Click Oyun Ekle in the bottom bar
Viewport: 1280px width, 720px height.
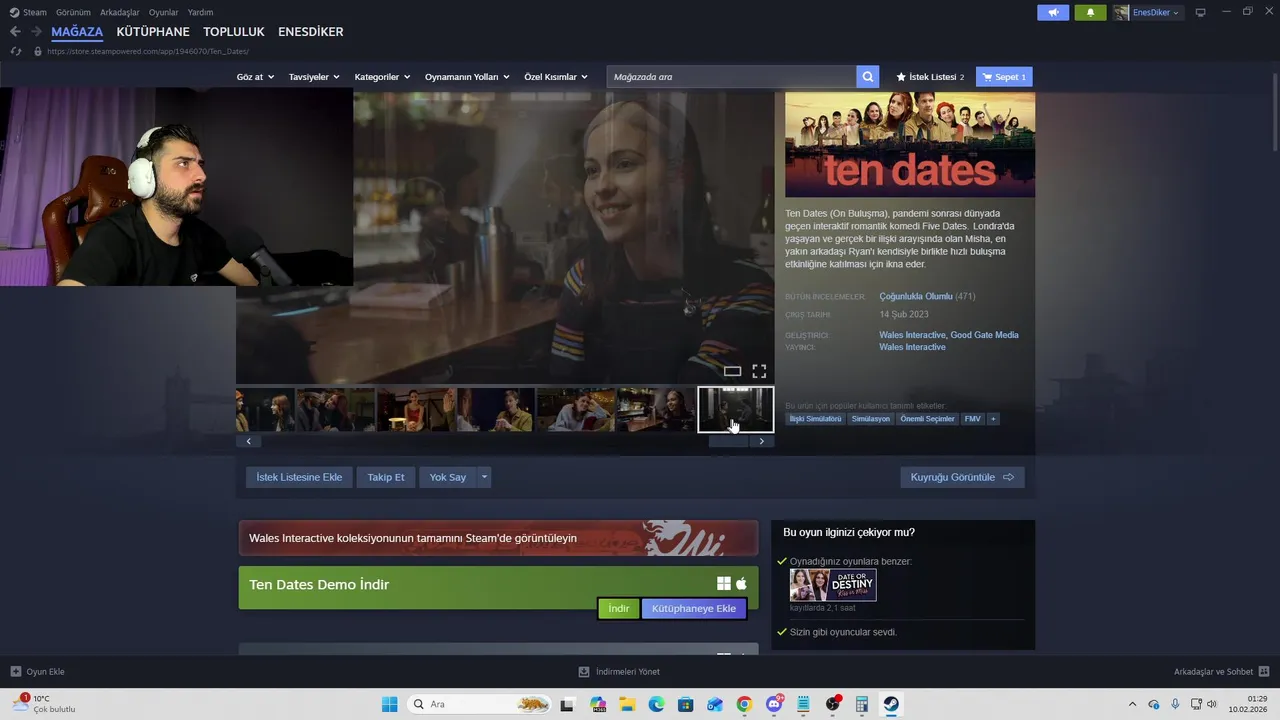click(37, 672)
